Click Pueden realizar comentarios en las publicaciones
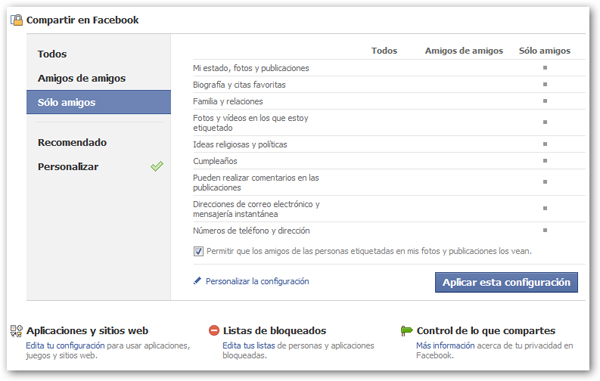The image size is (600, 381). 256,182
